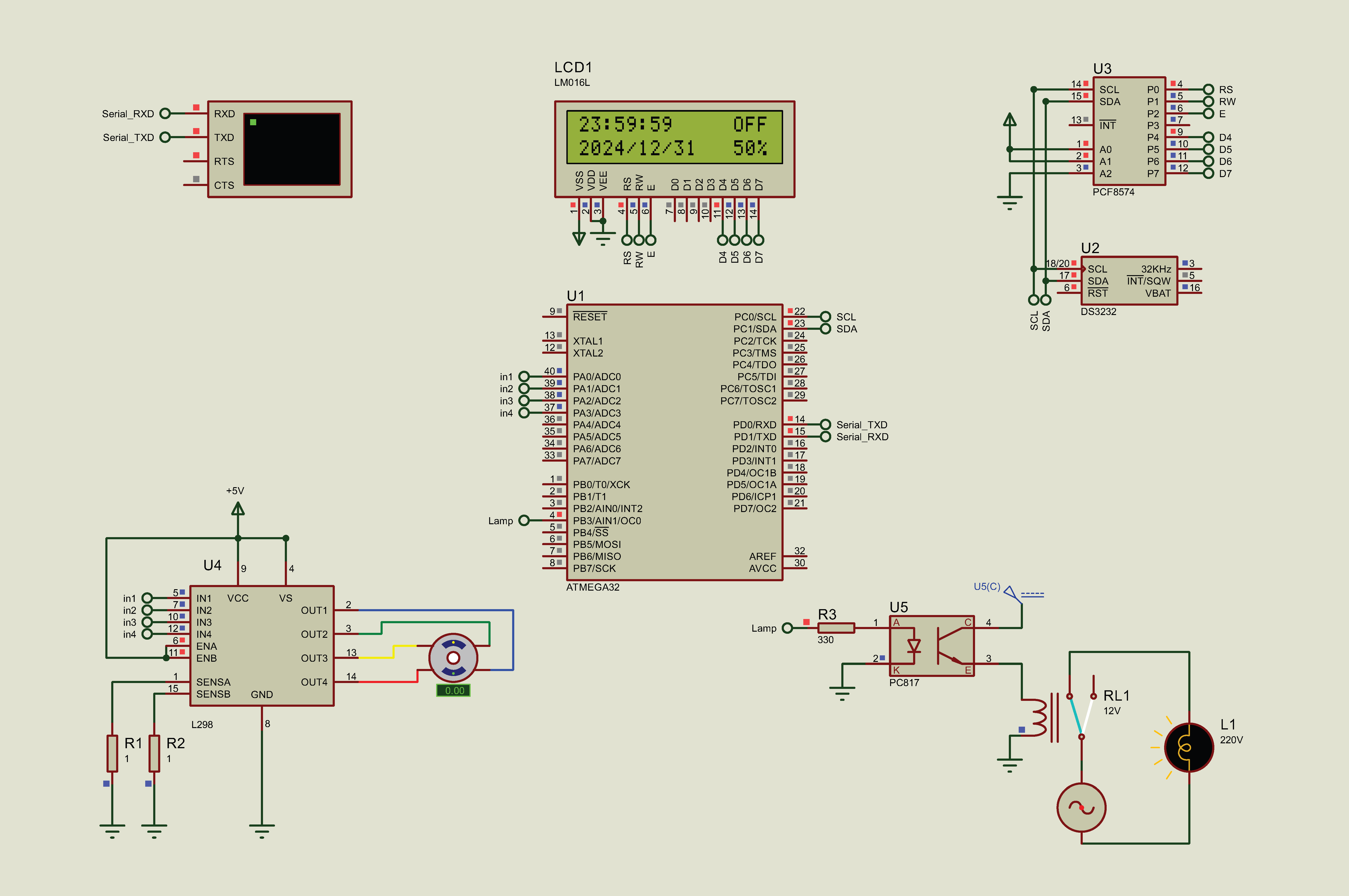Select the PC817 optocoupler U5
The height and width of the screenshot is (896, 1349).
click(932, 646)
